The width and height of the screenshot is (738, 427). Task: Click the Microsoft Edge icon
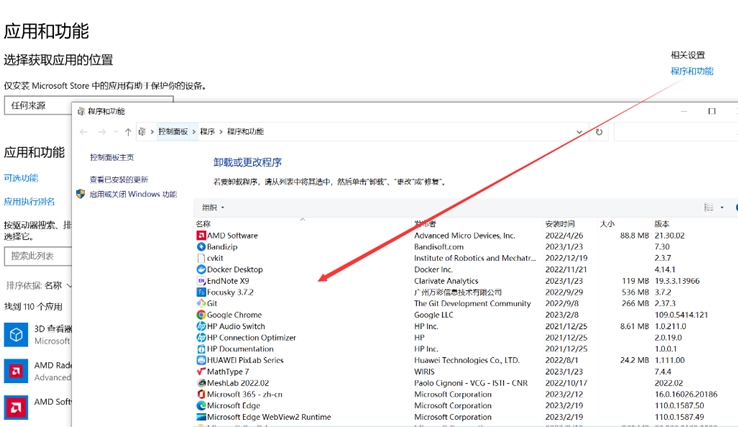pyautogui.click(x=201, y=405)
